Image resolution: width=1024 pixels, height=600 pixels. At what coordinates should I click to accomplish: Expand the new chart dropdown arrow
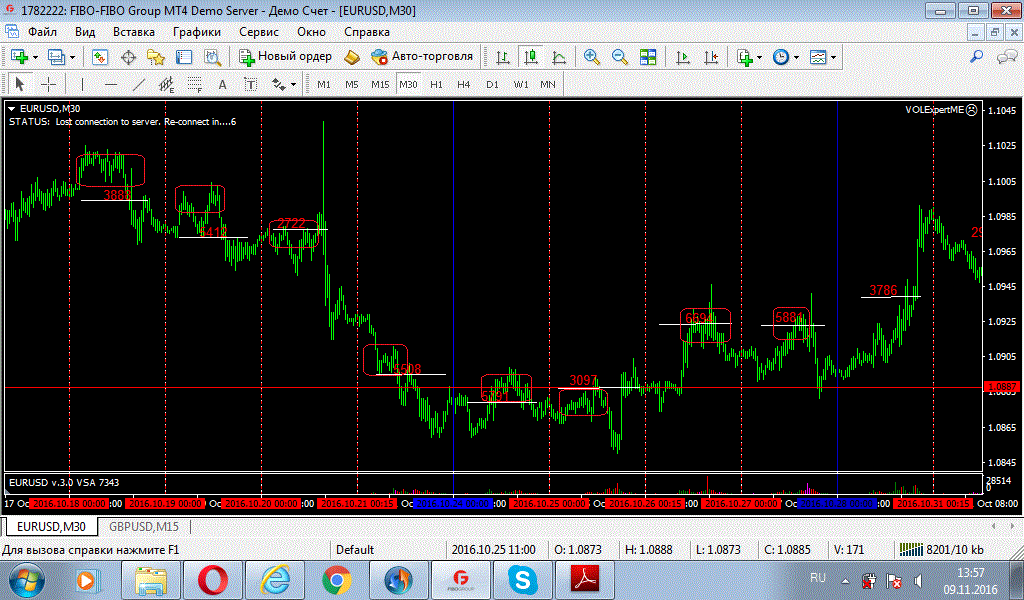coord(35,57)
